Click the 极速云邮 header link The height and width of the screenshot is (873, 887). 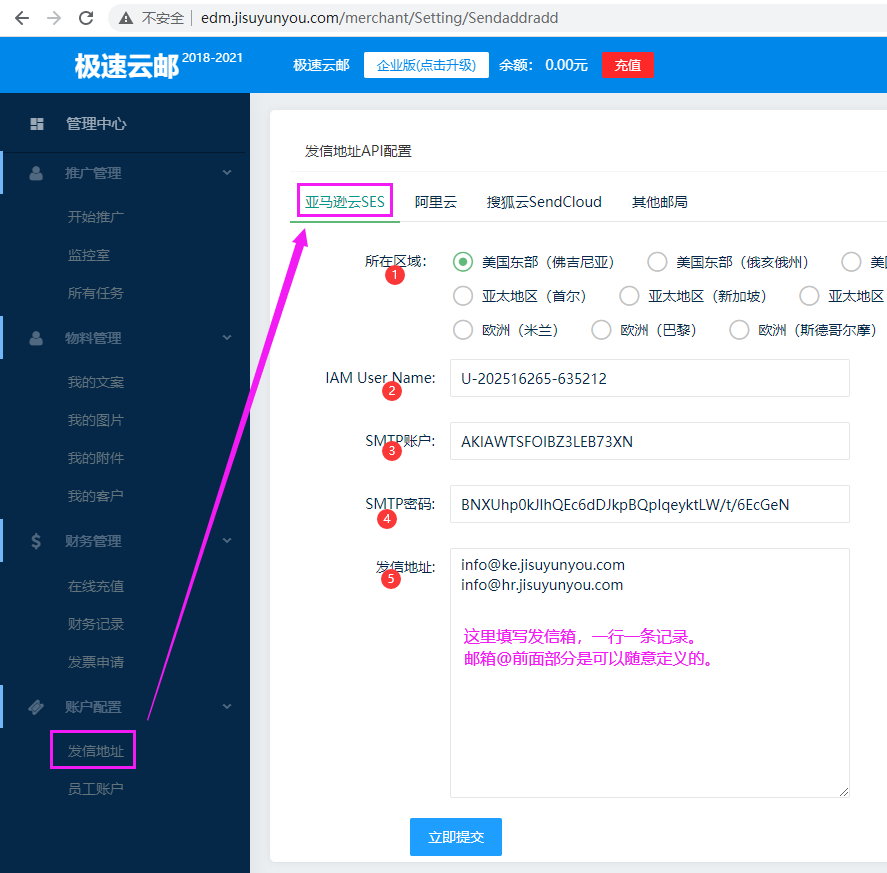(x=321, y=65)
